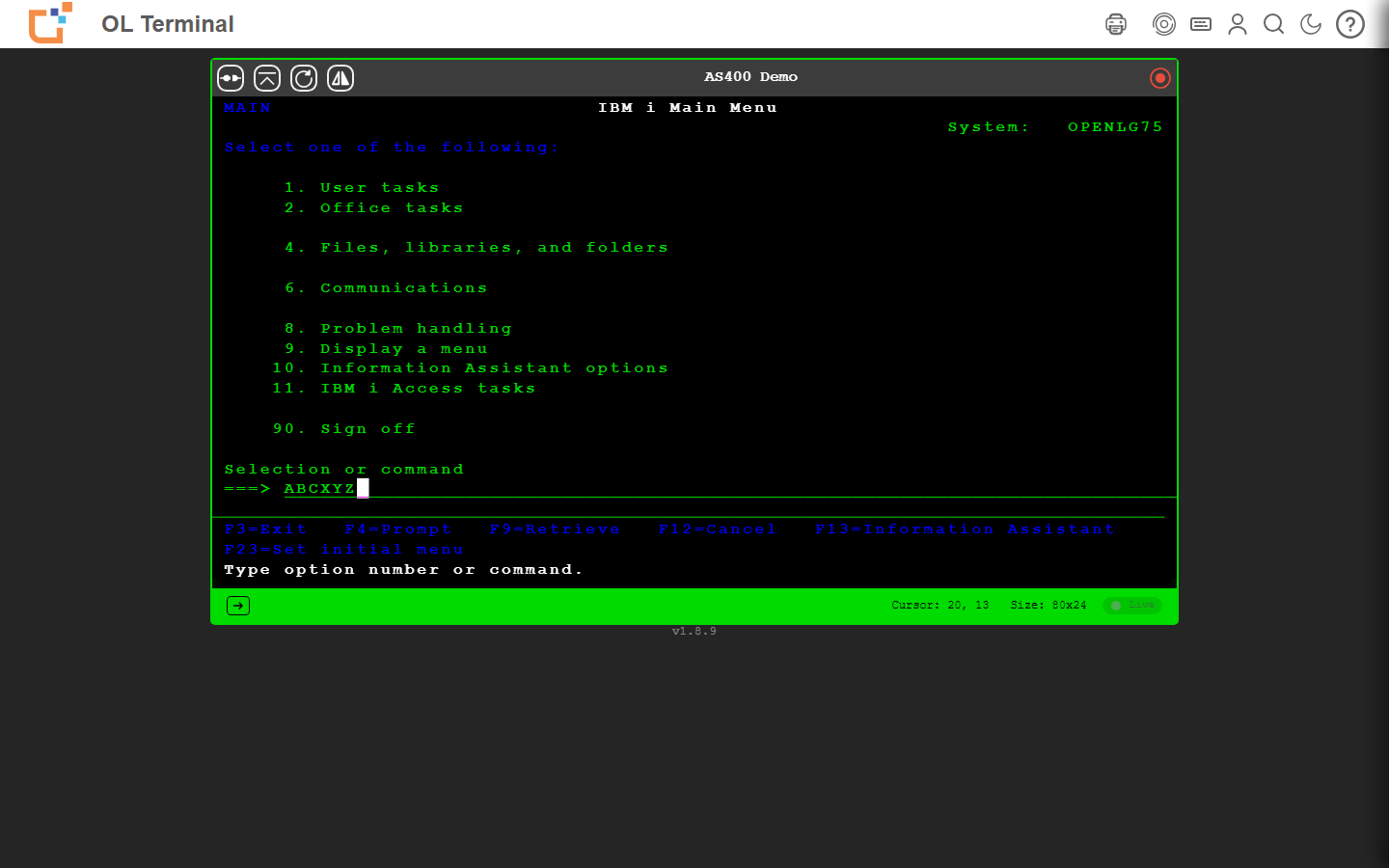Click F13=Information Assistant function key
This screenshot has height=868, width=1389.
pos(965,529)
